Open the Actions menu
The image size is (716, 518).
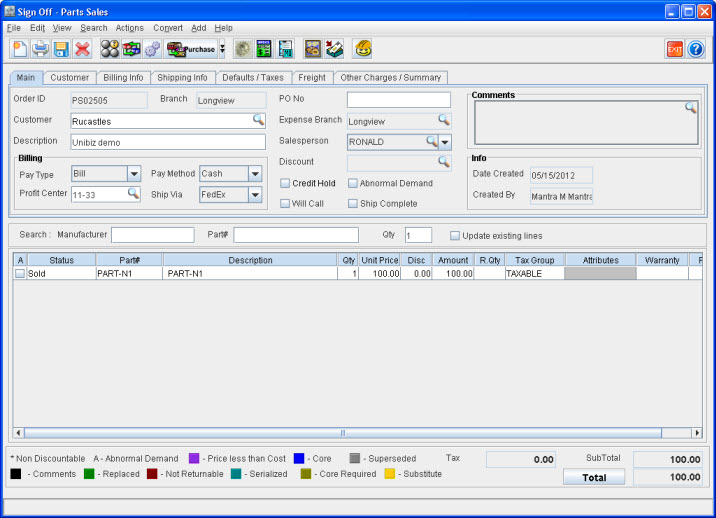[x=129, y=28]
